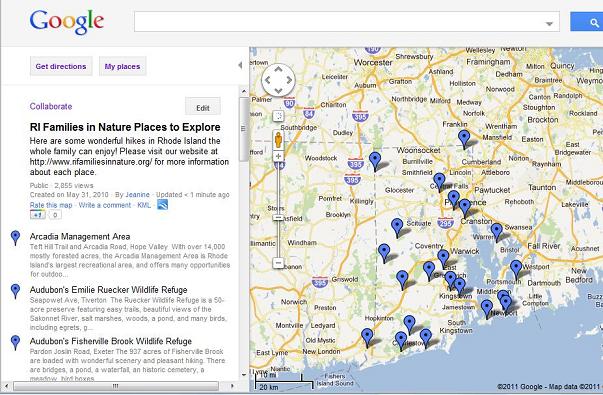
Task: Click the 2,855 views text
Action: 73,185
